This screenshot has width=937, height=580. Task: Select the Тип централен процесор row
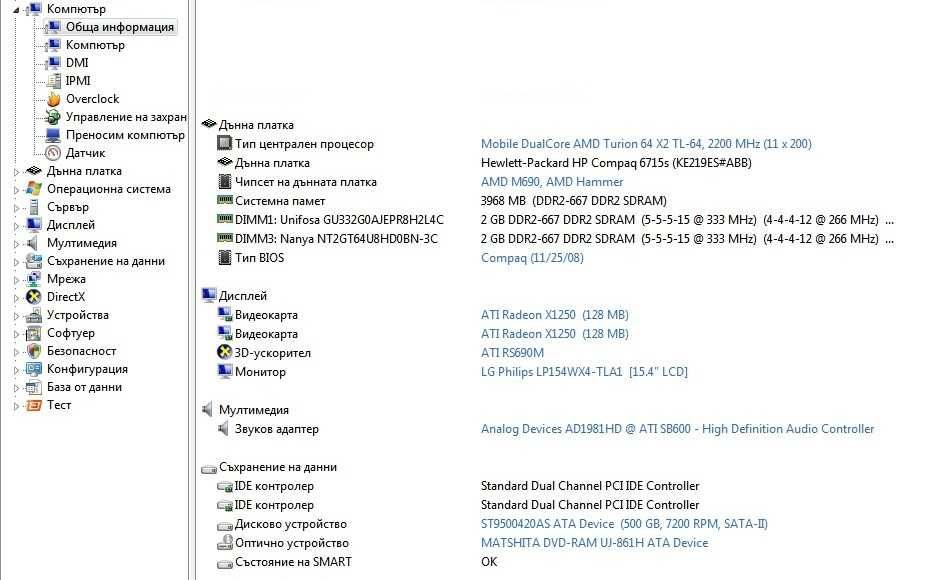(304, 144)
